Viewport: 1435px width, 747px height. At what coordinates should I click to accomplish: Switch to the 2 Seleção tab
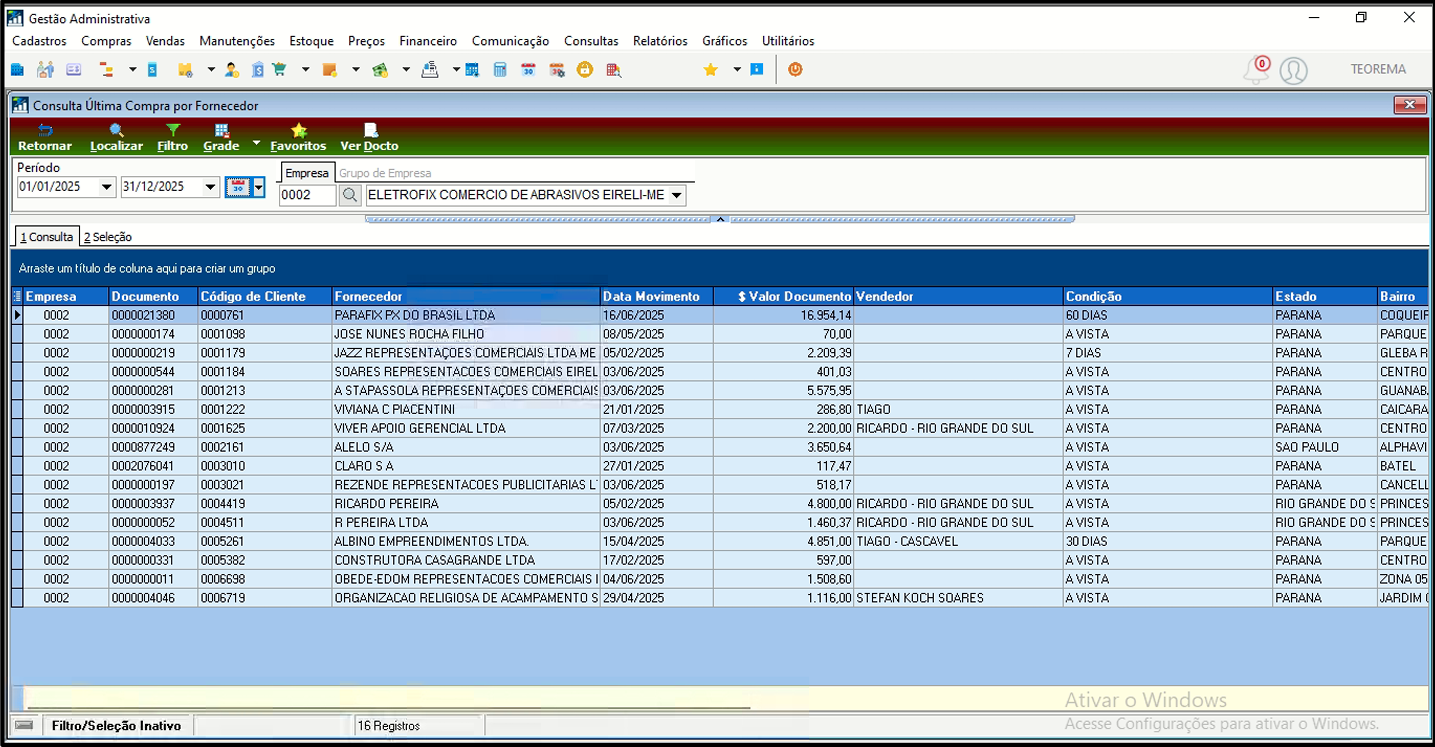108,237
